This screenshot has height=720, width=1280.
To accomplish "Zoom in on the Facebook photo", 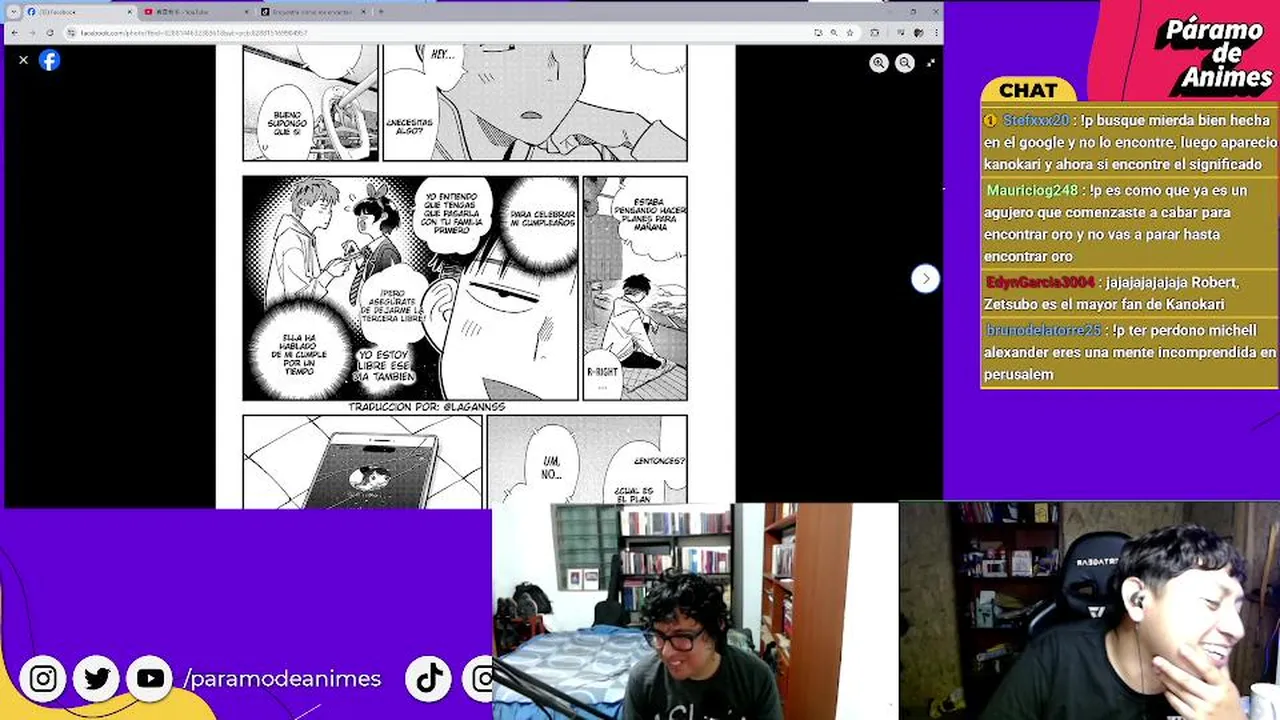I will click(879, 63).
